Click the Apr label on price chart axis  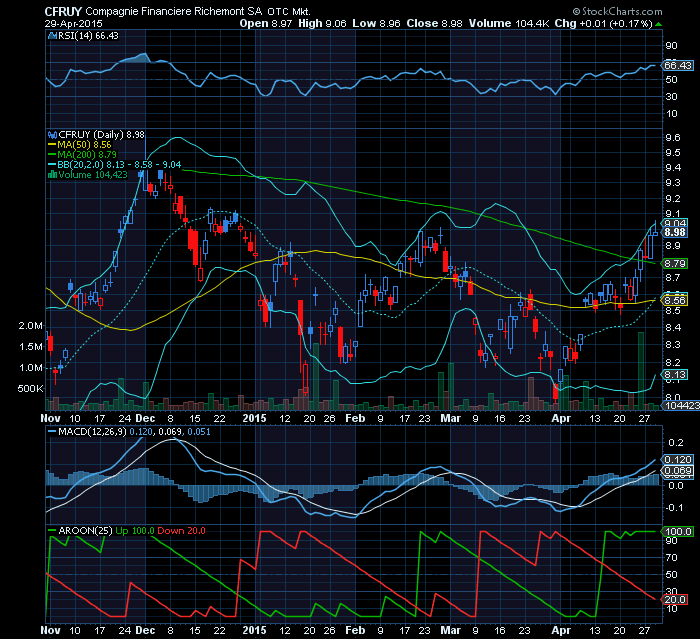point(561,419)
